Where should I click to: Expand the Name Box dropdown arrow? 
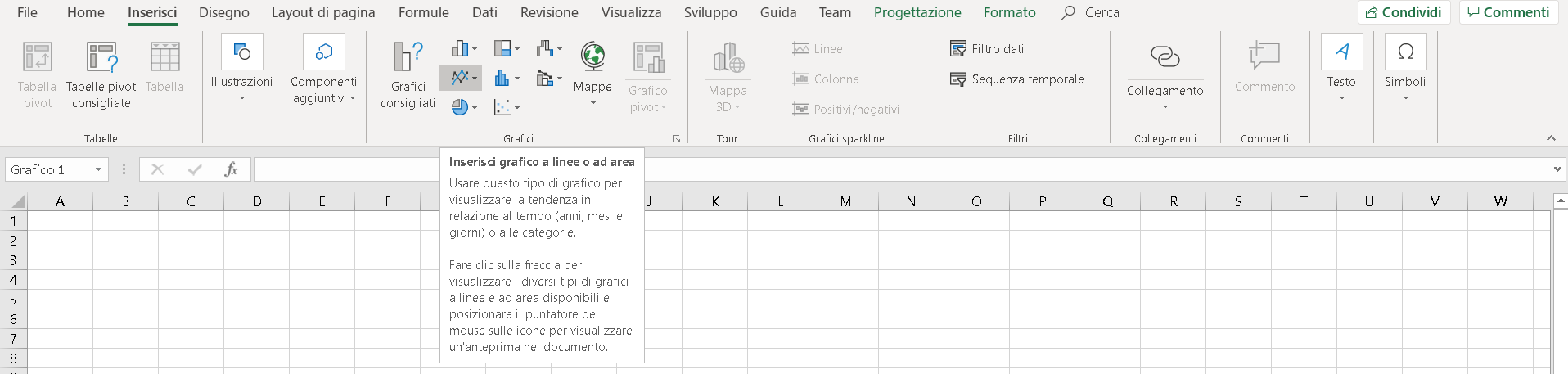pyautogui.click(x=98, y=169)
